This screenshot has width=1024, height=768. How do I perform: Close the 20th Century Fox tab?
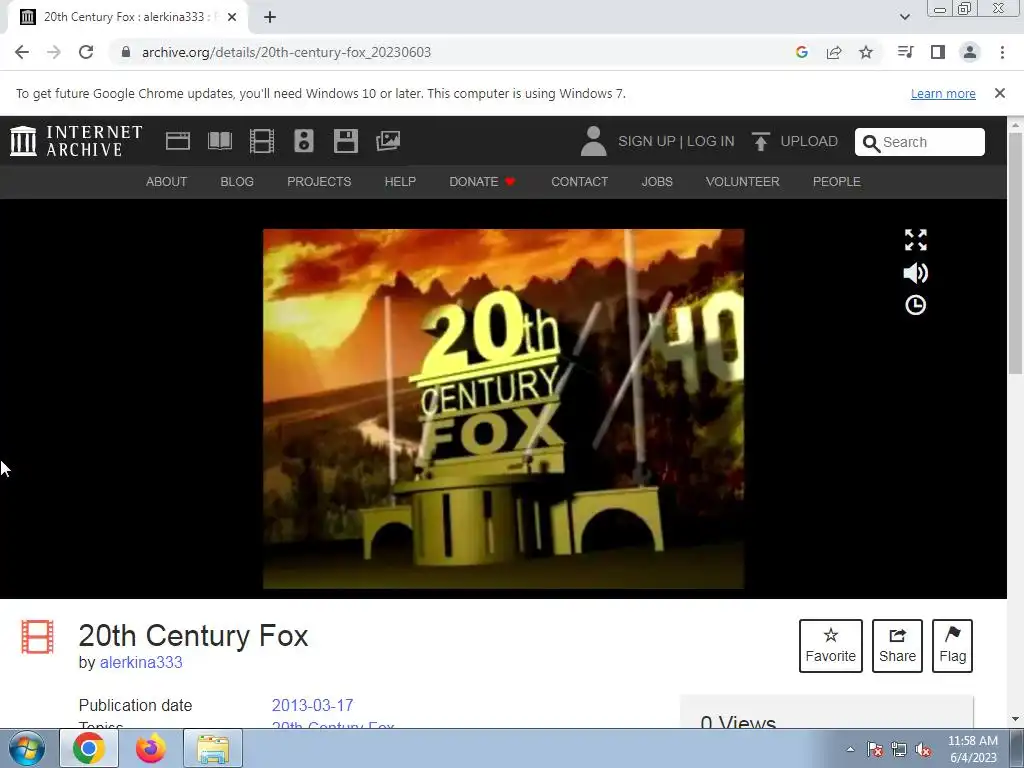[232, 17]
